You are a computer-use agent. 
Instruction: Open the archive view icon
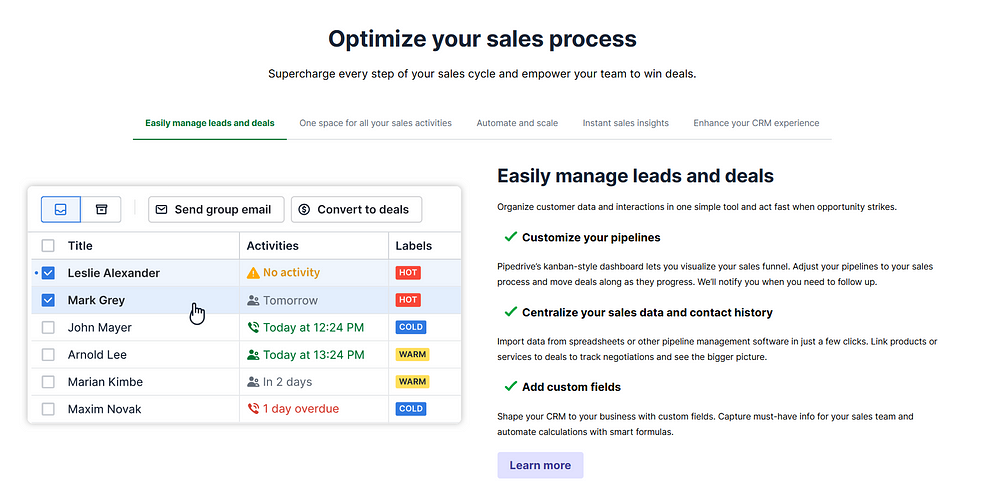[101, 209]
